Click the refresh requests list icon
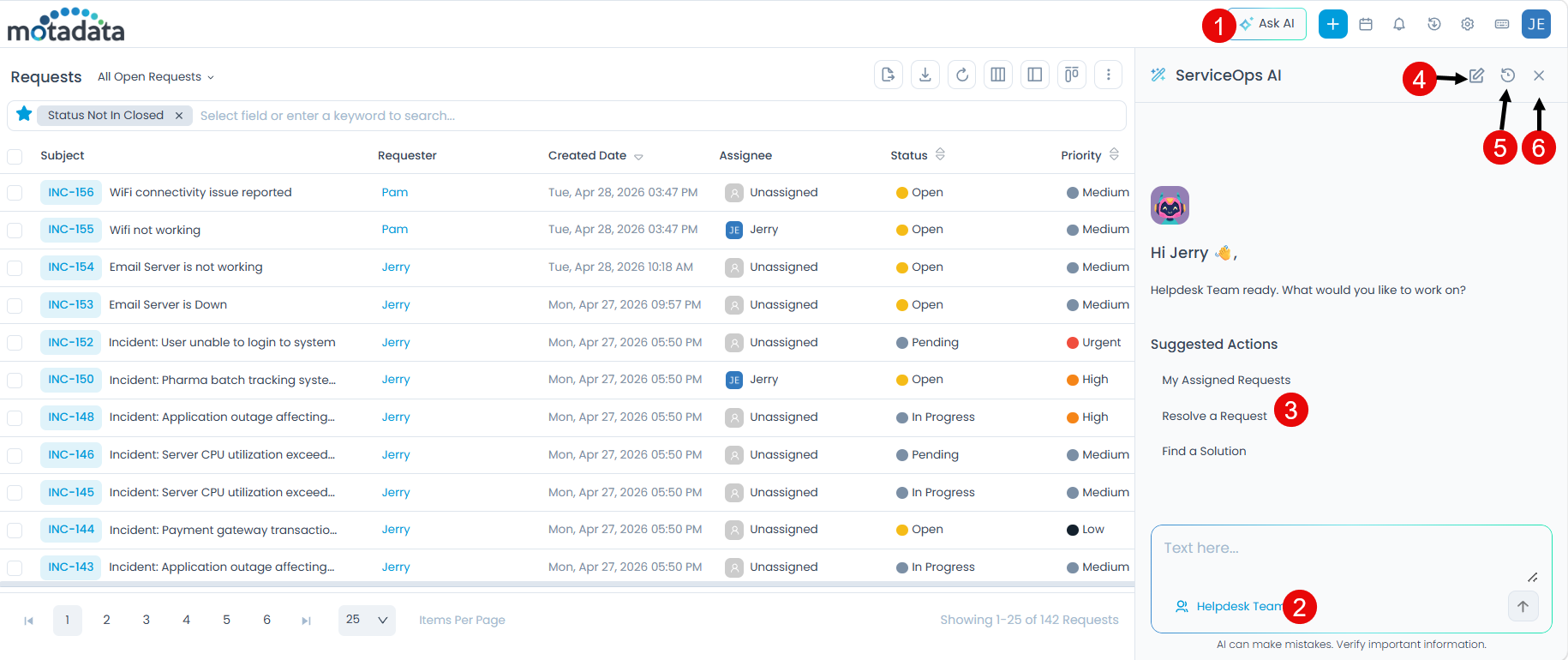 click(x=962, y=75)
